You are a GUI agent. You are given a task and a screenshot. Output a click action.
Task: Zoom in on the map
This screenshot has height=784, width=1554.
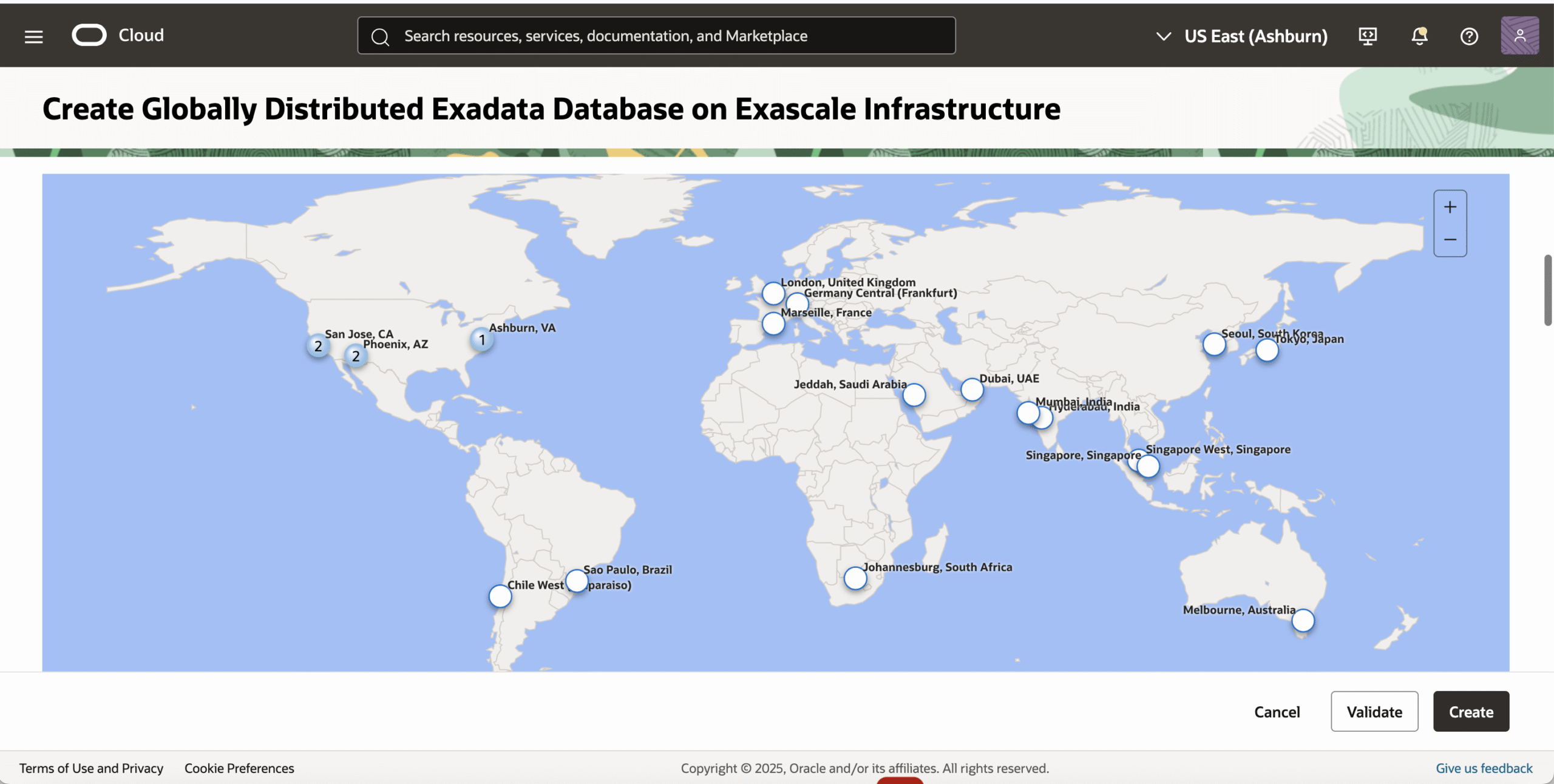click(1450, 207)
